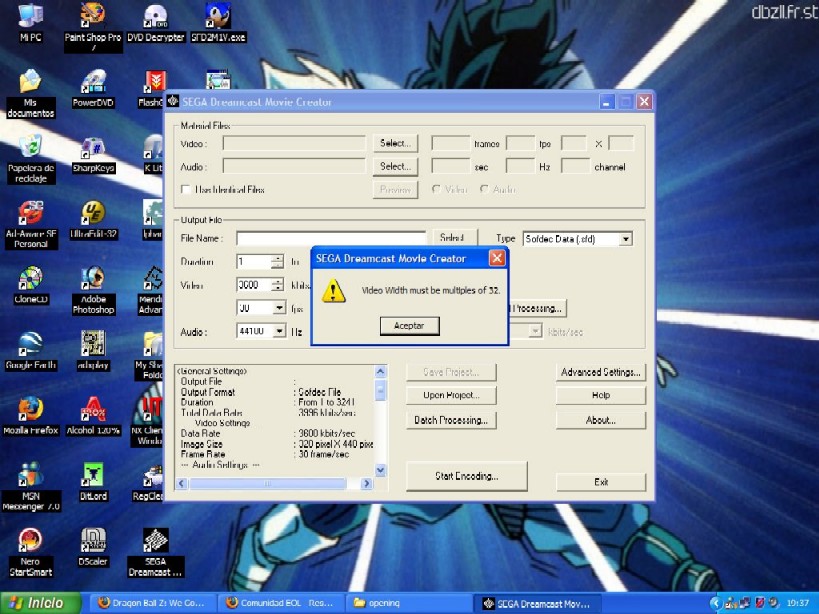Open BitLord desktop shortcut
The image size is (819, 614).
(93, 482)
